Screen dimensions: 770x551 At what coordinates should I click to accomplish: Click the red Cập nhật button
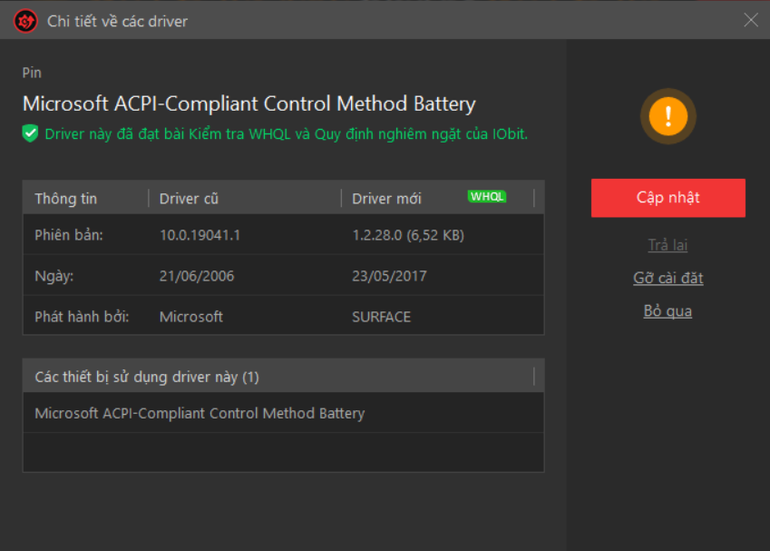coord(668,198)
